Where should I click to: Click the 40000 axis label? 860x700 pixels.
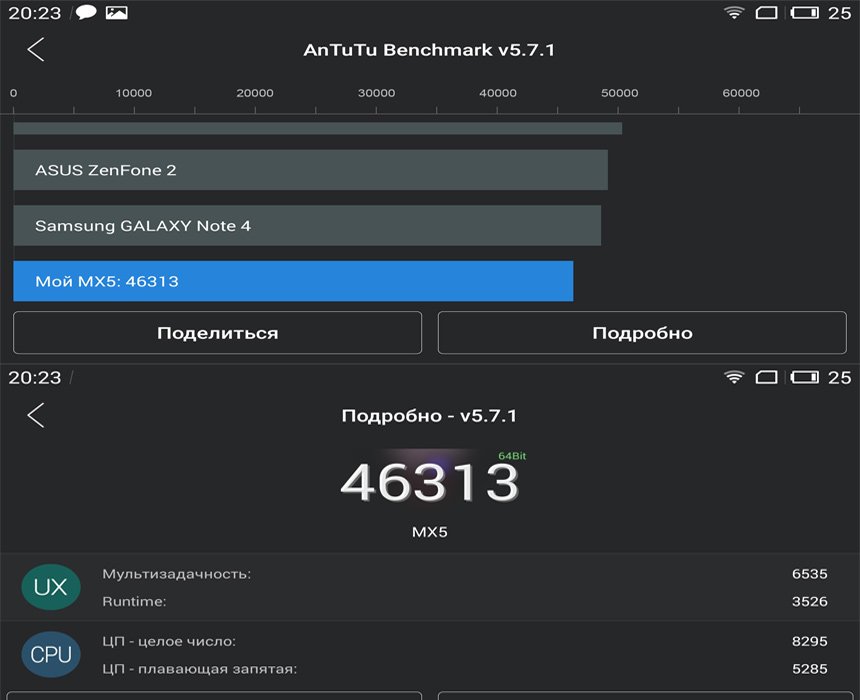498,93
